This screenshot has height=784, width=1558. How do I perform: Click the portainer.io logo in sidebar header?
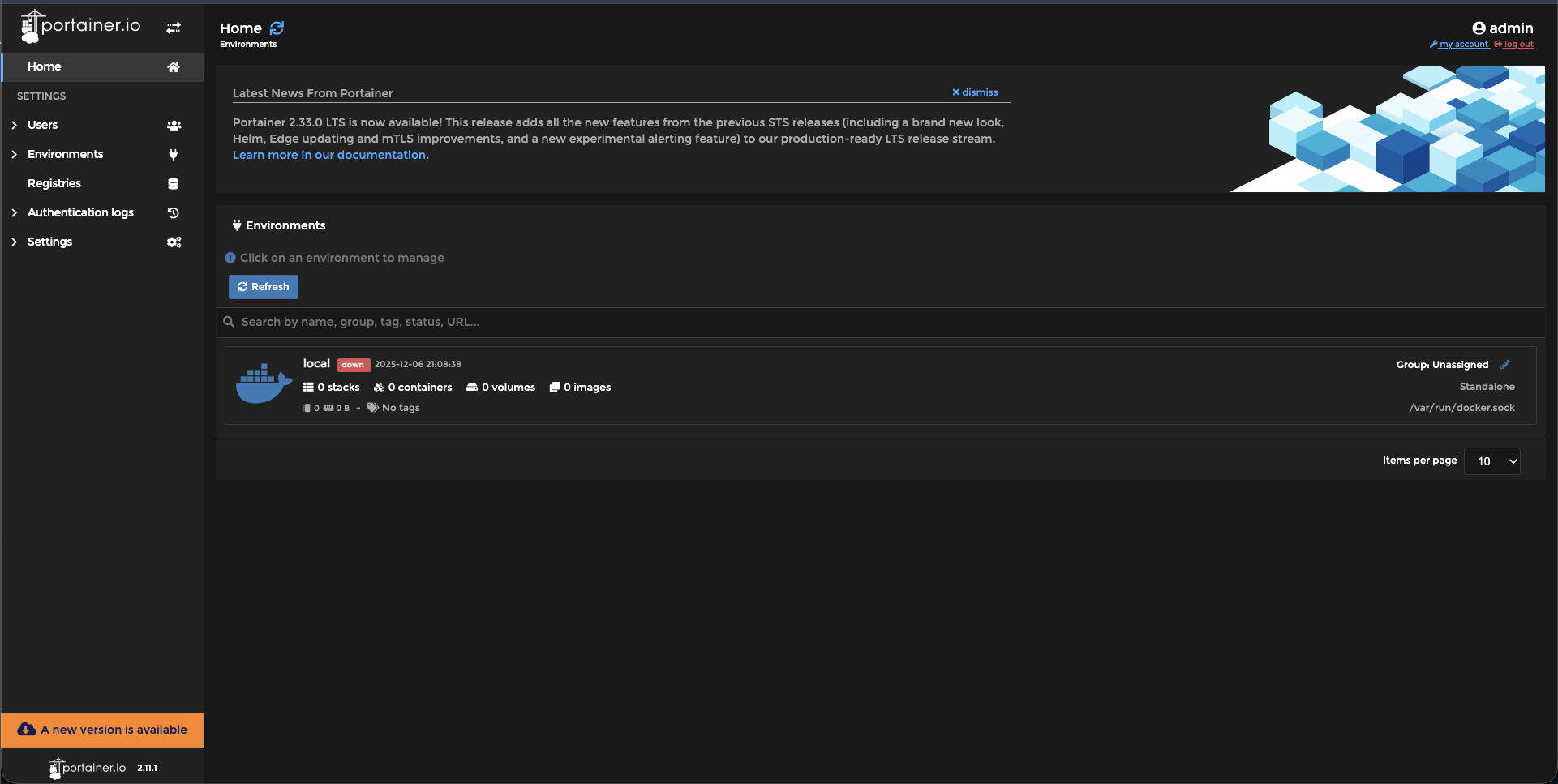pos(80,26)
